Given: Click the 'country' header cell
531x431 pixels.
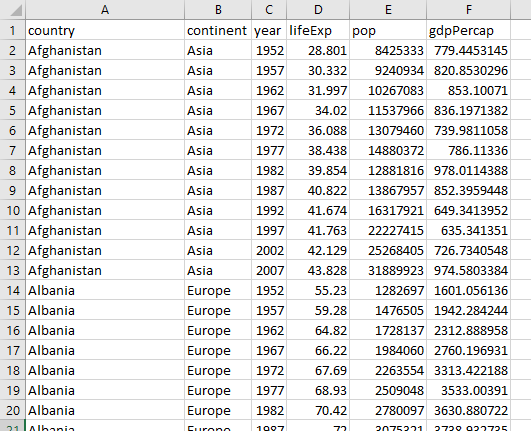Looking at the screenshot, I should coord(105,30).
